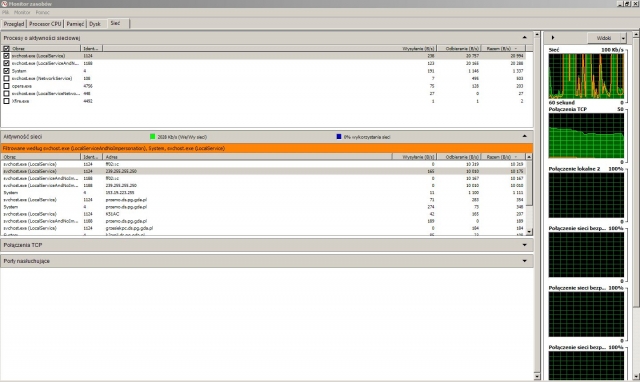Click the Połączenia TCP graph
The image size is (640, 382).
coord(586,135)
